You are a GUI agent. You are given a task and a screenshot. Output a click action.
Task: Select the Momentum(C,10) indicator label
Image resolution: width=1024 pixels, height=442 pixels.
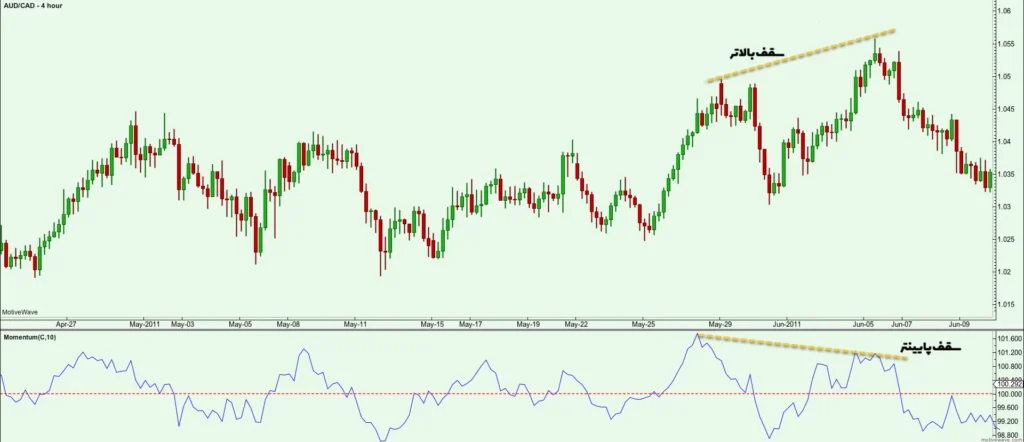click(28, 340)
